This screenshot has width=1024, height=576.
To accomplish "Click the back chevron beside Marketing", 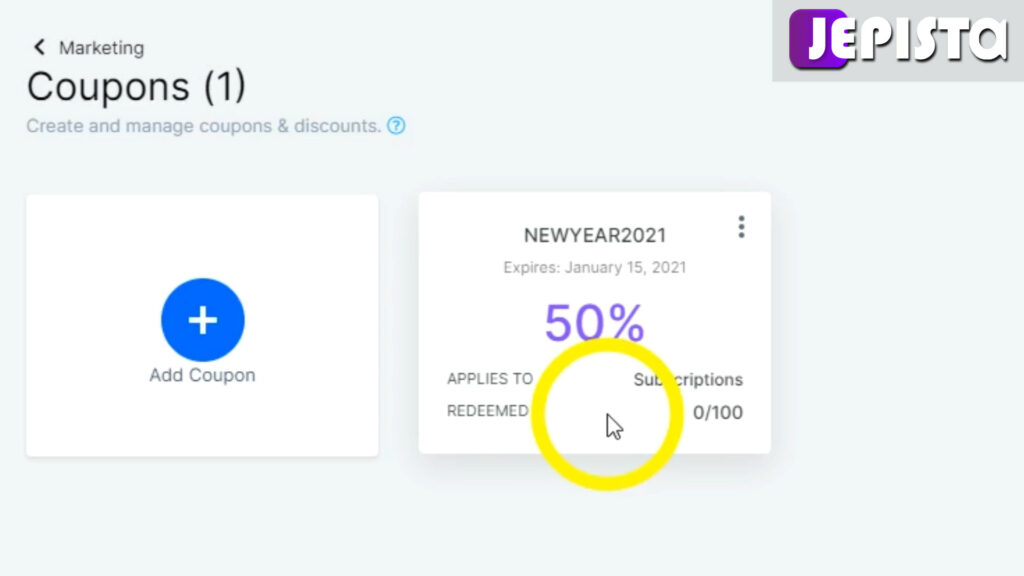I will 39,47.
